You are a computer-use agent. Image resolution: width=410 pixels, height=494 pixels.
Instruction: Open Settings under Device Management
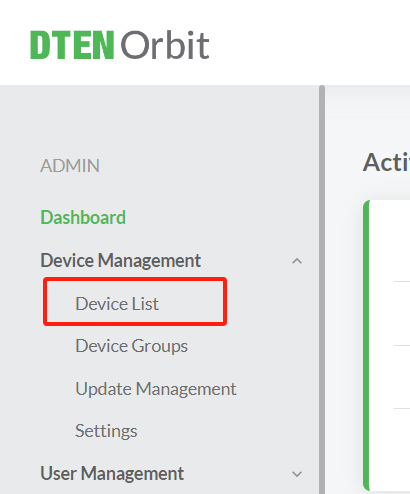[106, 431]
